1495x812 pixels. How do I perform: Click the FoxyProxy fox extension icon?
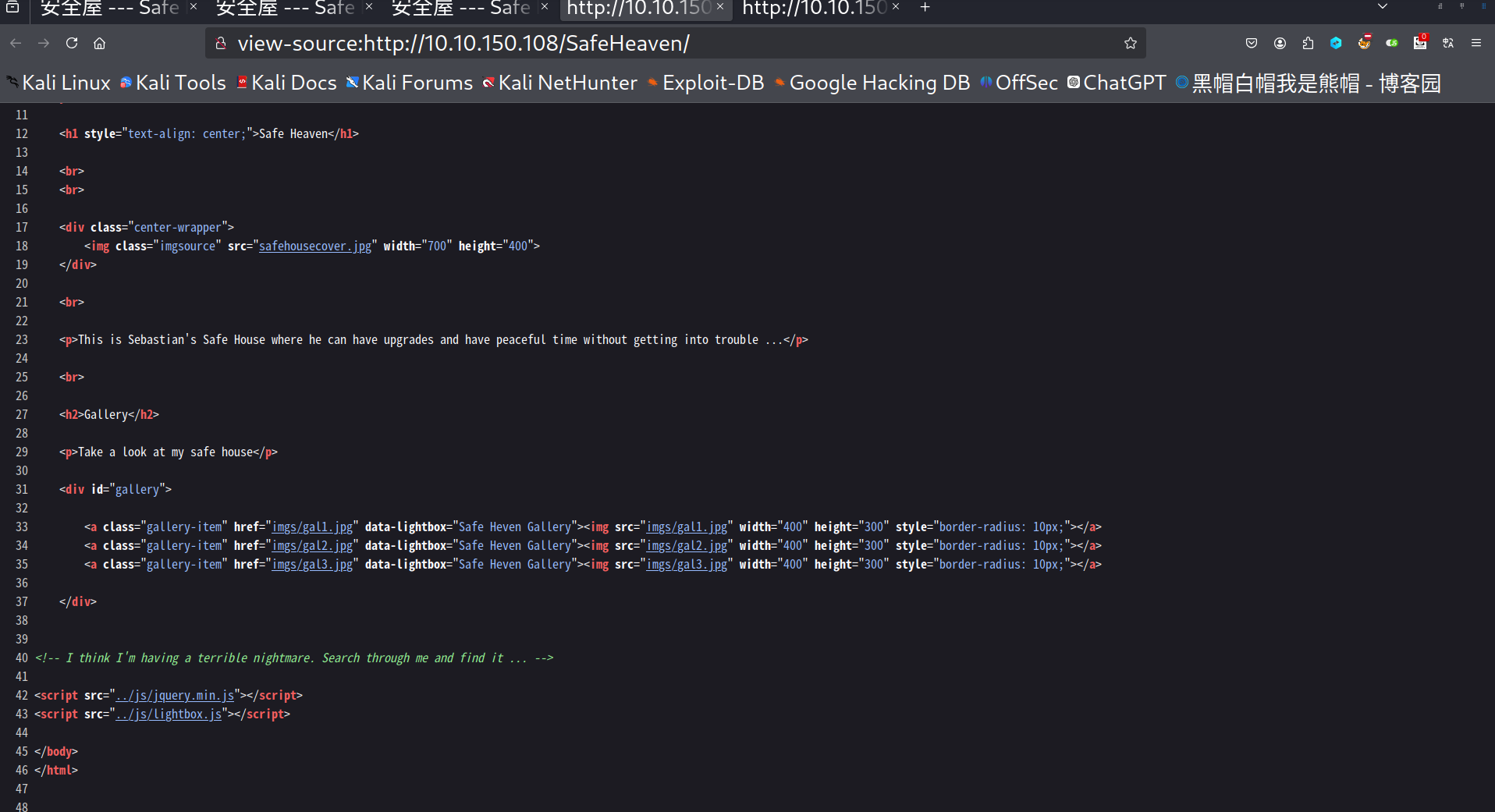1364,43
